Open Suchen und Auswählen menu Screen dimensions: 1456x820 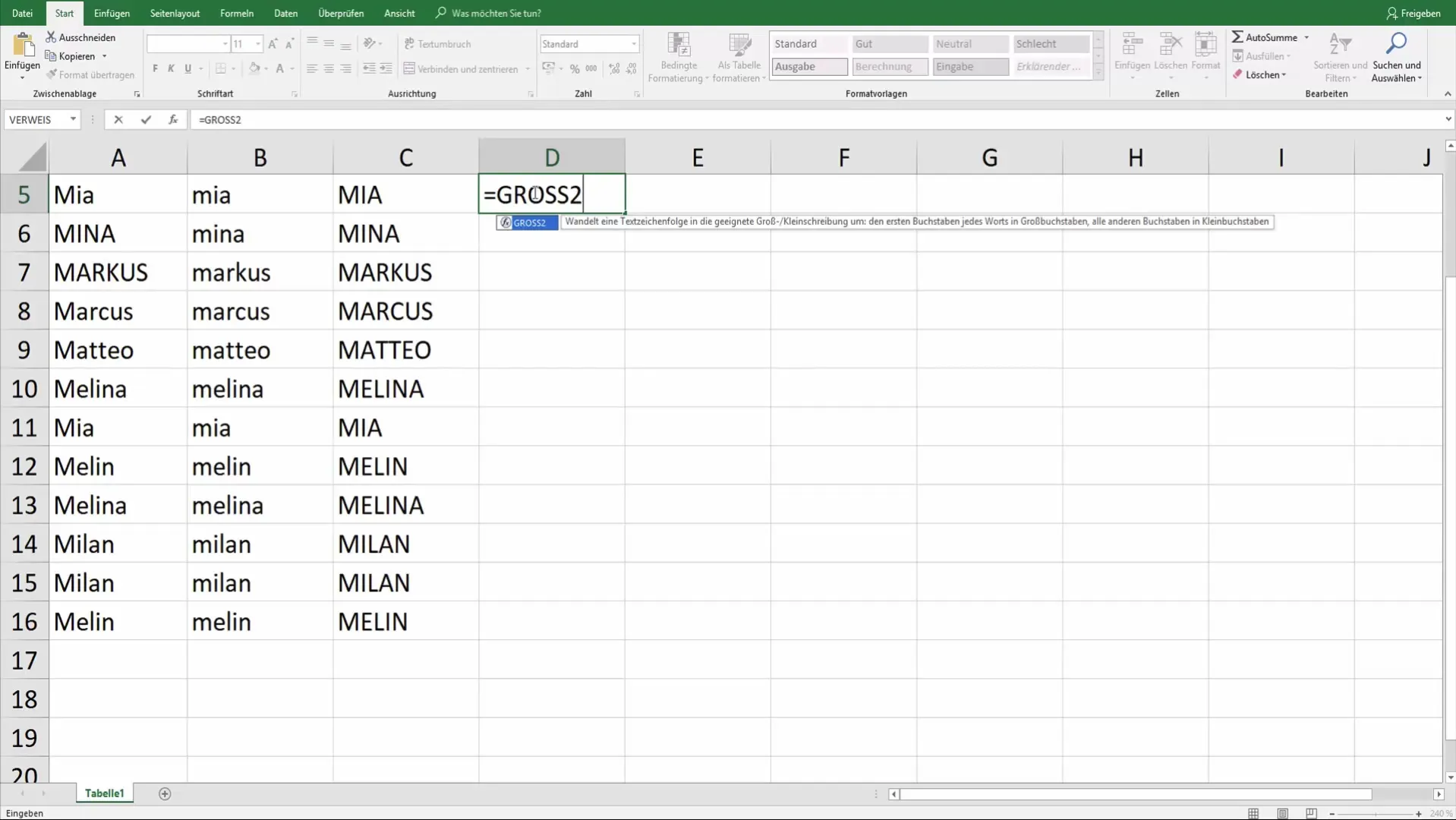(x=1397, y=58)
